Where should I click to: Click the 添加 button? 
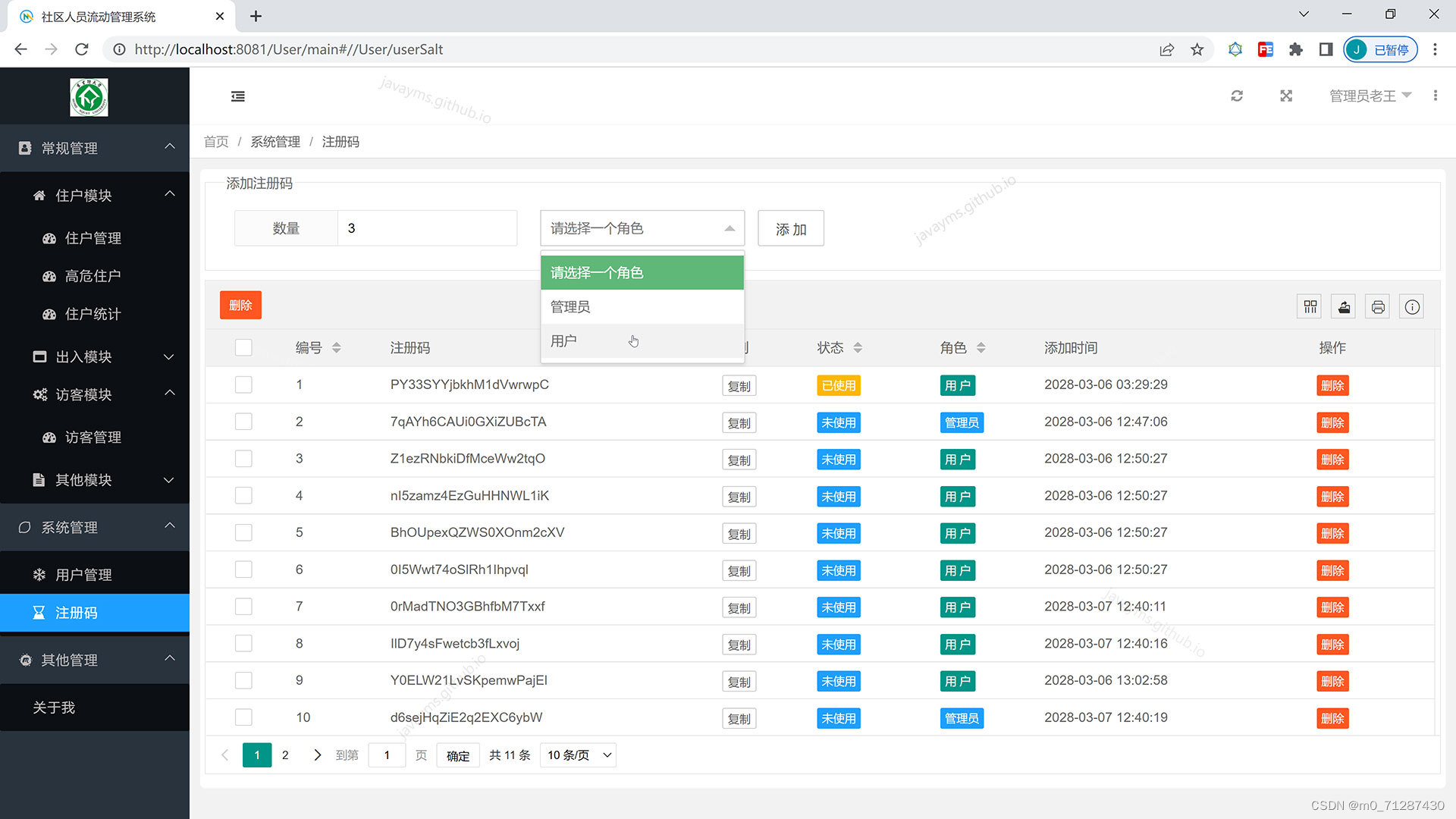coord(790,229)
